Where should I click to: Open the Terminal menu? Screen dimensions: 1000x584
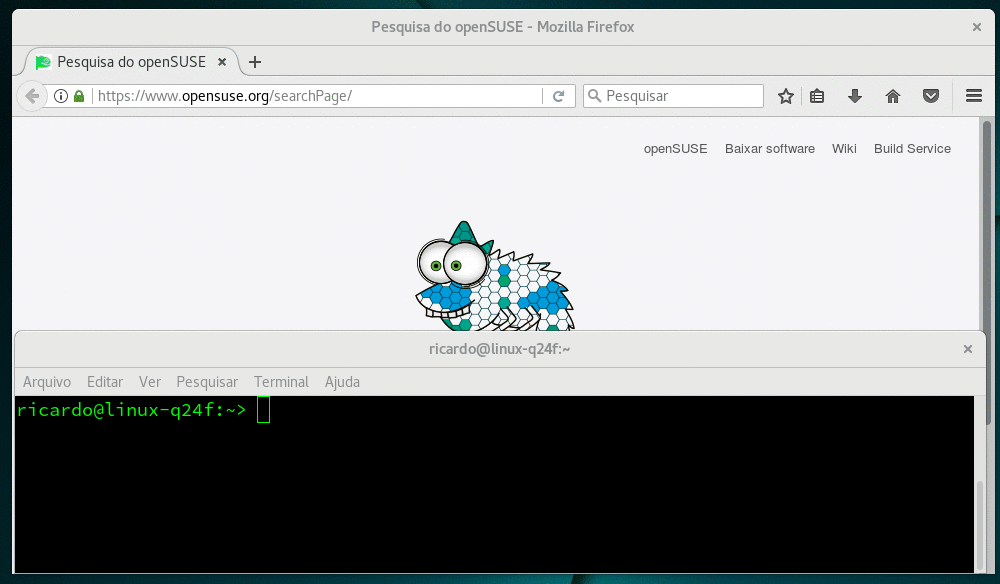pyautogui.click(x=281, y=382)
